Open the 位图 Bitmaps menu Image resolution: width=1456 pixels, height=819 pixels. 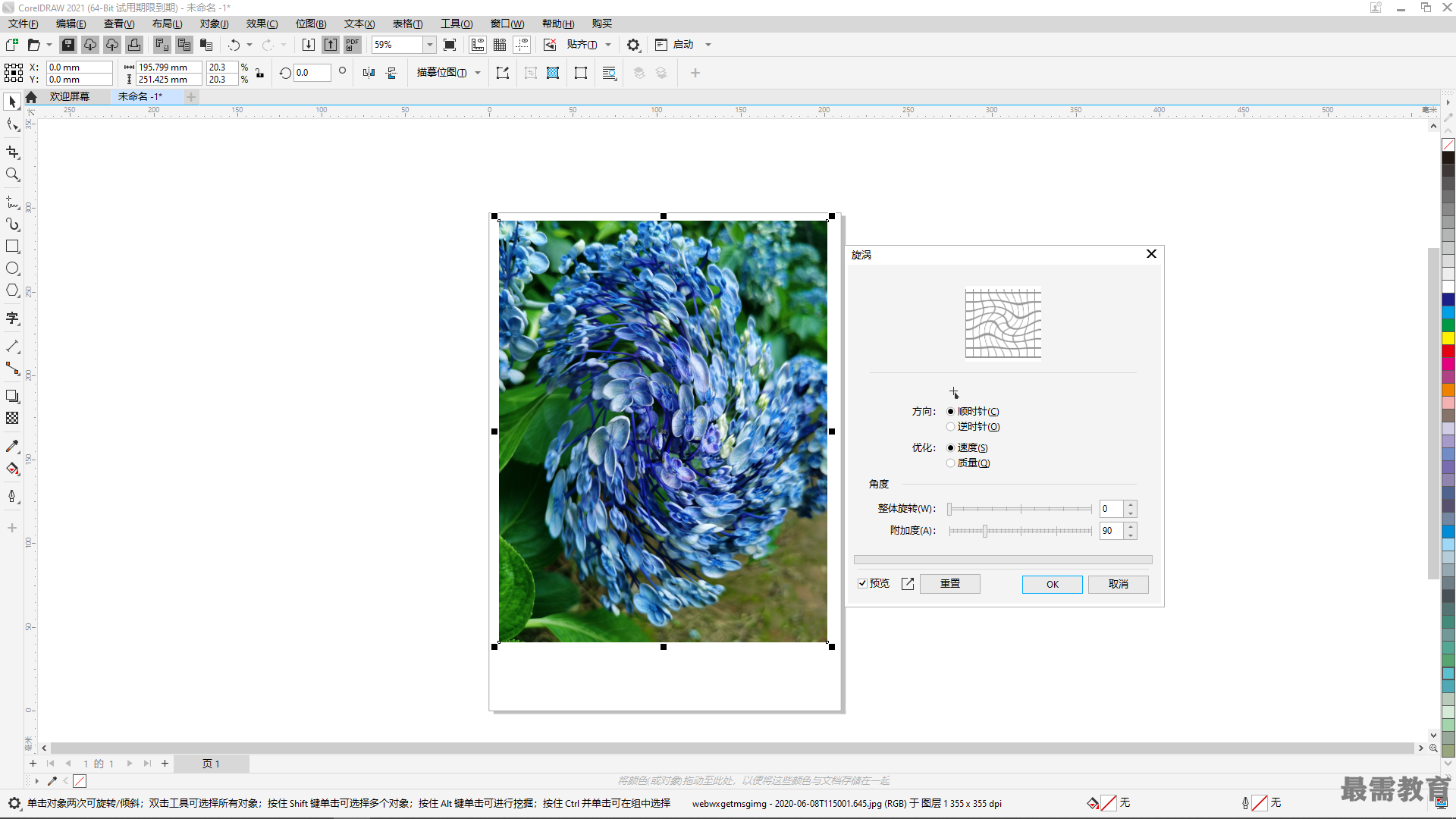click(x=311, y=24)
